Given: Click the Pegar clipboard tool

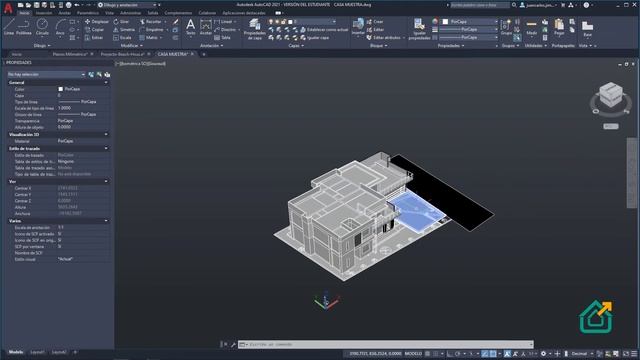Looking at the screenshot, I should (559, 27).
